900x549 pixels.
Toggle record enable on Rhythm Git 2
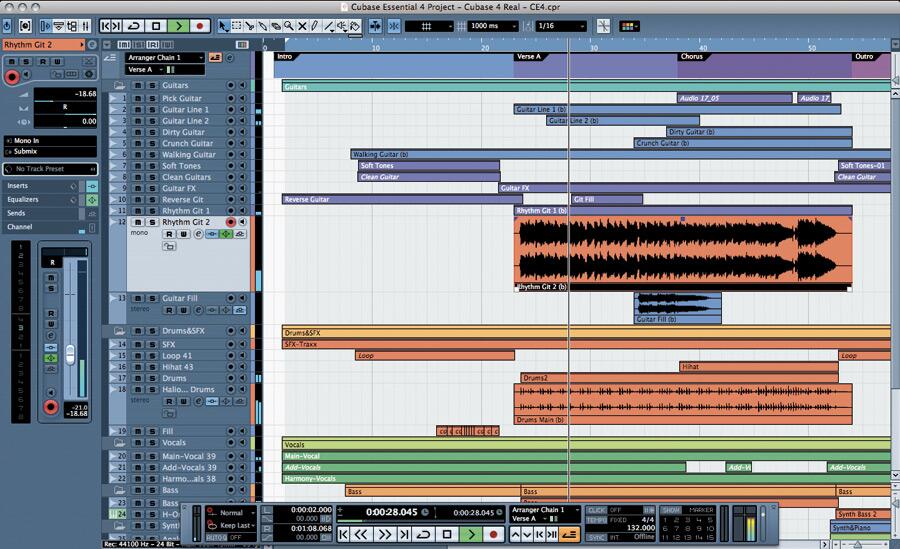point(231,222)
